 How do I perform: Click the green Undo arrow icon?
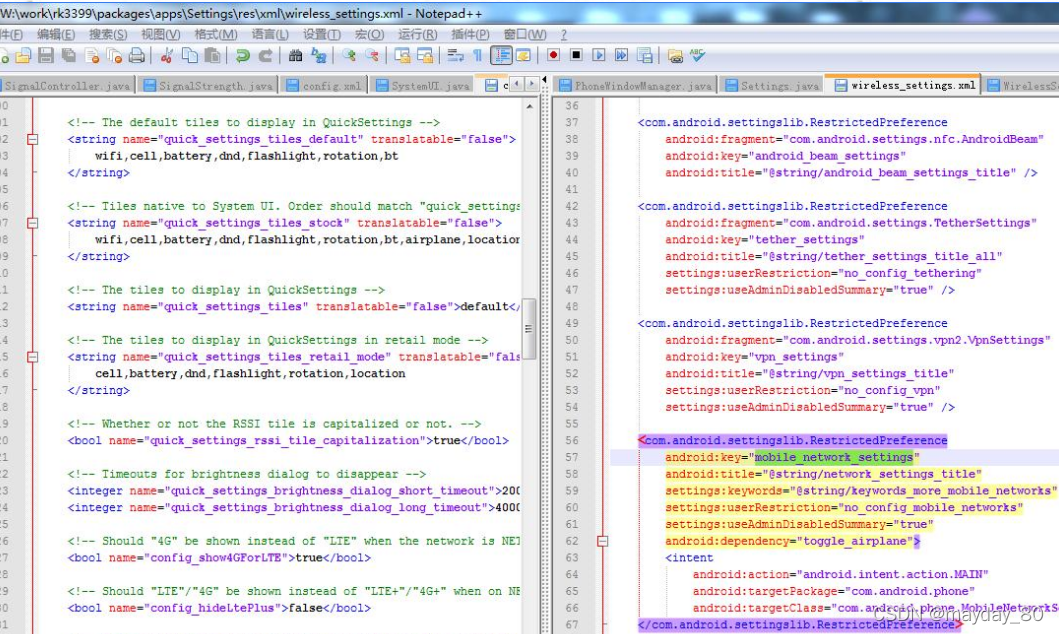tap(242, 56)
